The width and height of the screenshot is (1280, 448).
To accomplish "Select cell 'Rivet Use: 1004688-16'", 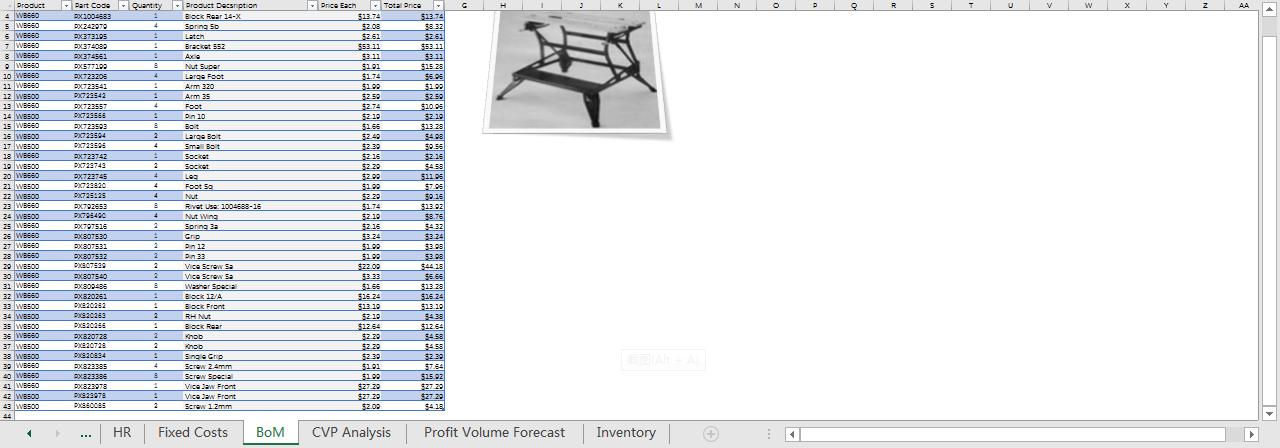I will pos(250,206).
